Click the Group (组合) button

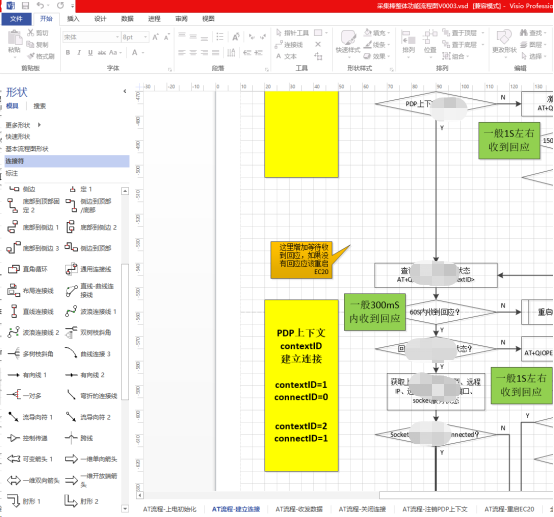[456, 56]
